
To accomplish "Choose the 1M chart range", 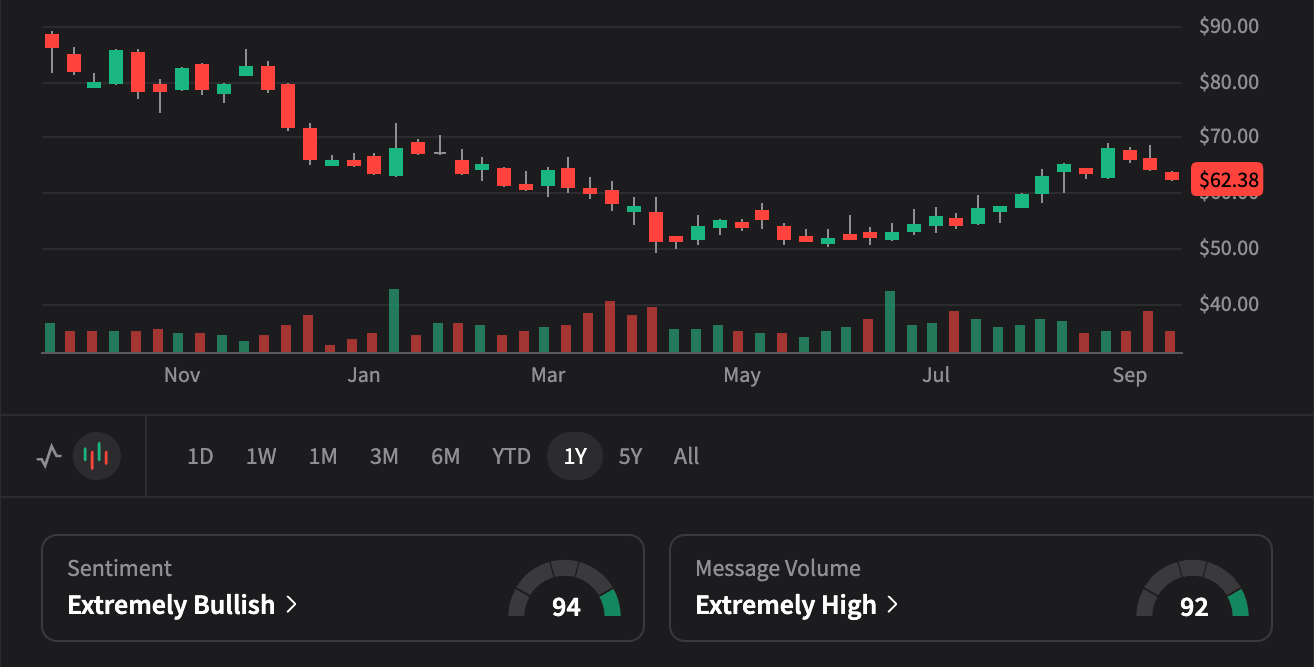I will [323, 457].
